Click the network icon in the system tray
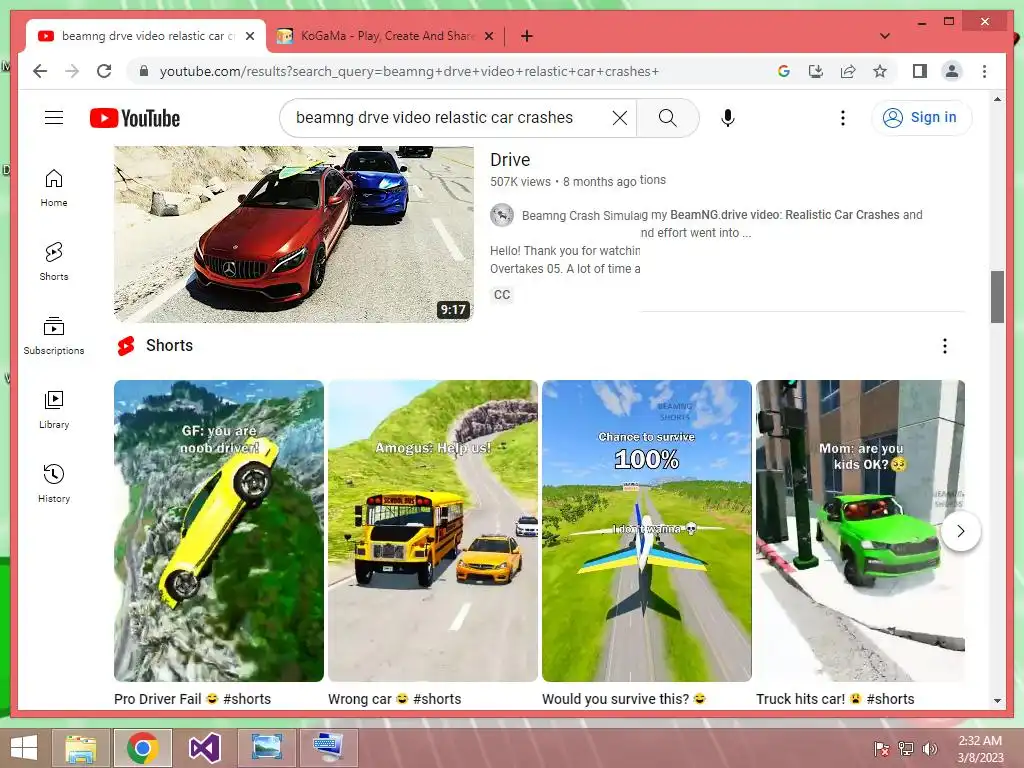The width and height of the screenshot is (1024, 768). coord(906,749)
